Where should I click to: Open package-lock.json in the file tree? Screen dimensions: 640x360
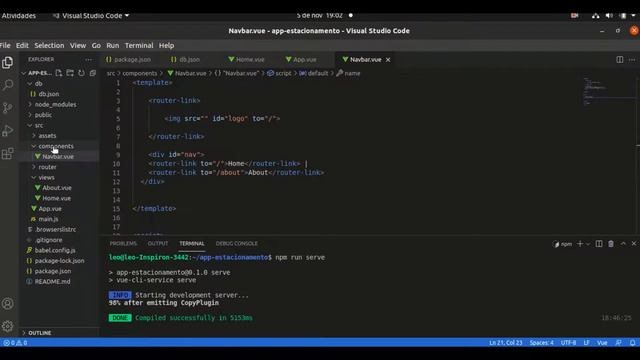59,261
